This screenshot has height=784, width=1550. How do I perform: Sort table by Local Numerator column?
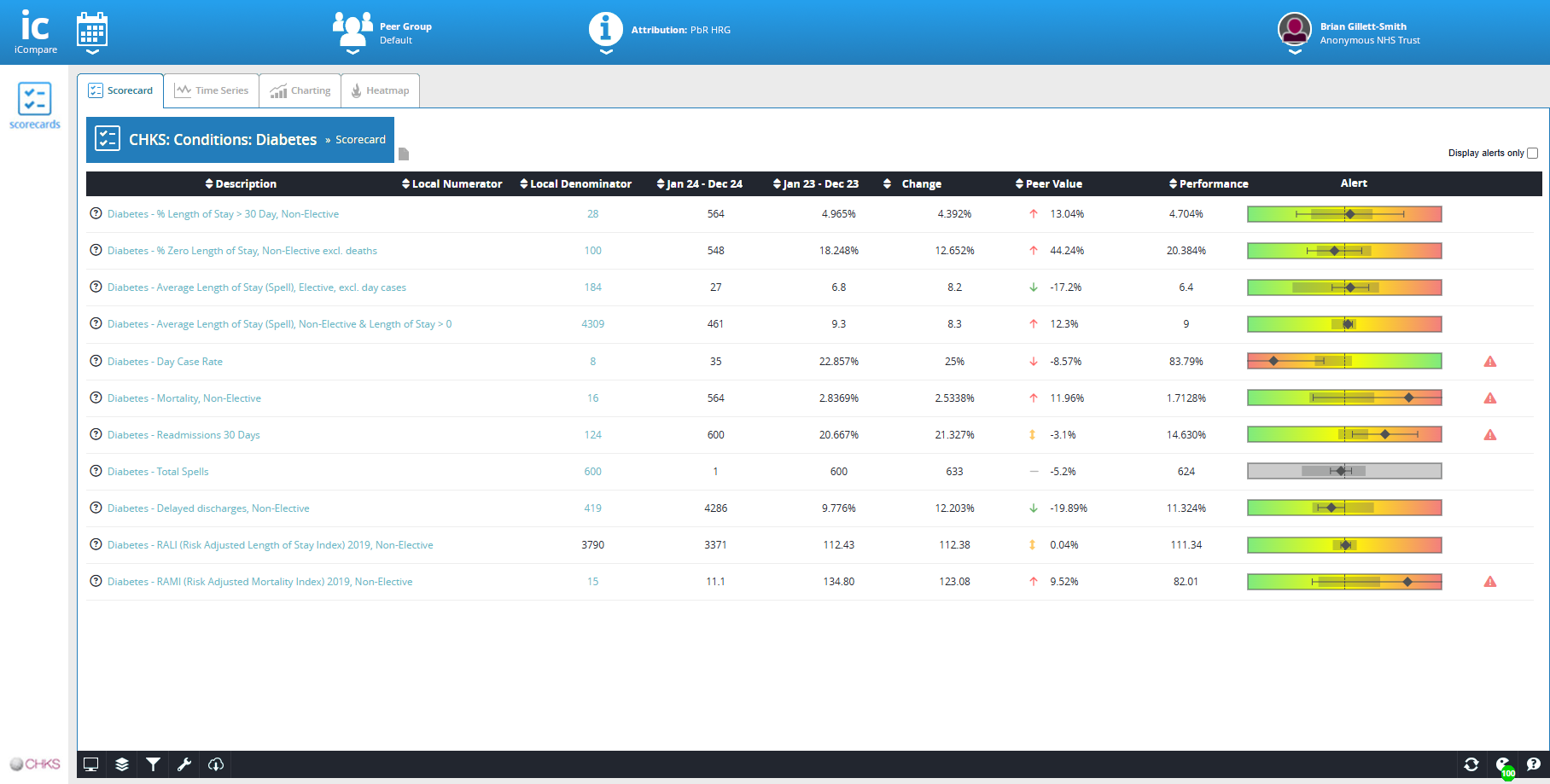tap(452, 184)
